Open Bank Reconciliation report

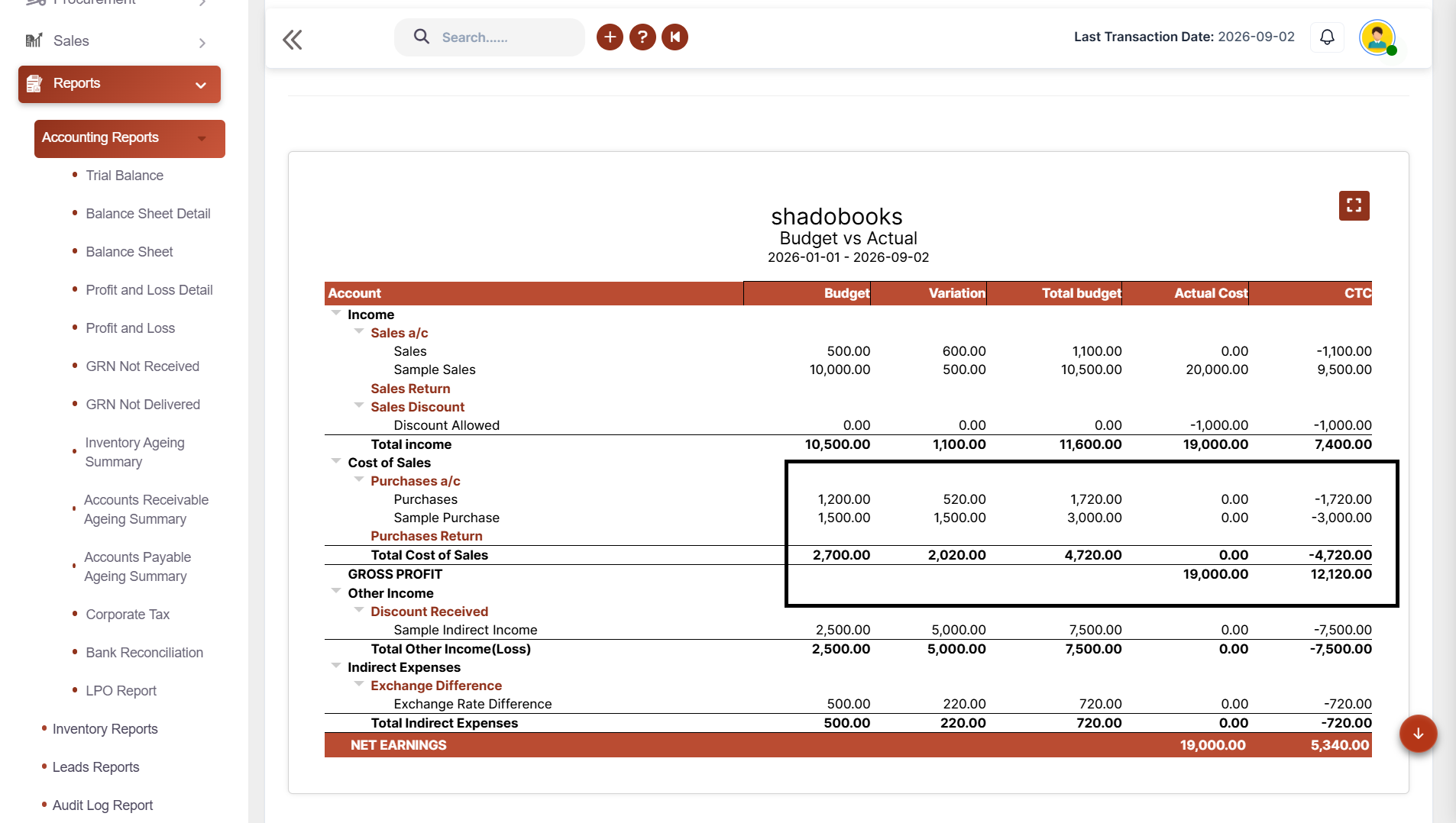[144, 653]
